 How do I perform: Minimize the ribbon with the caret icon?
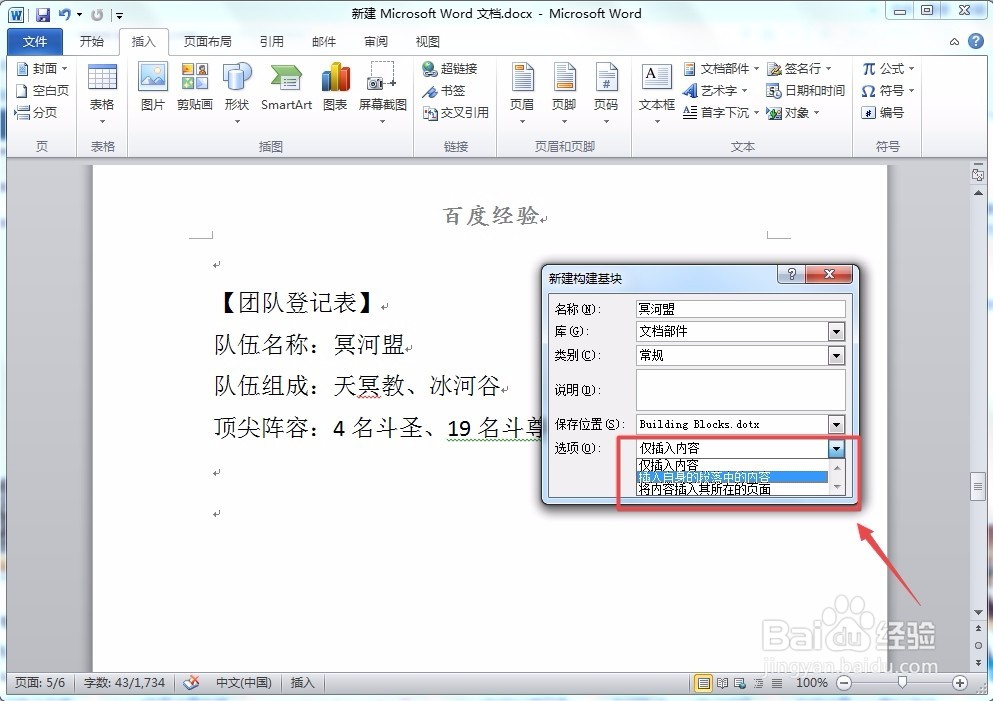coord(954,42)
